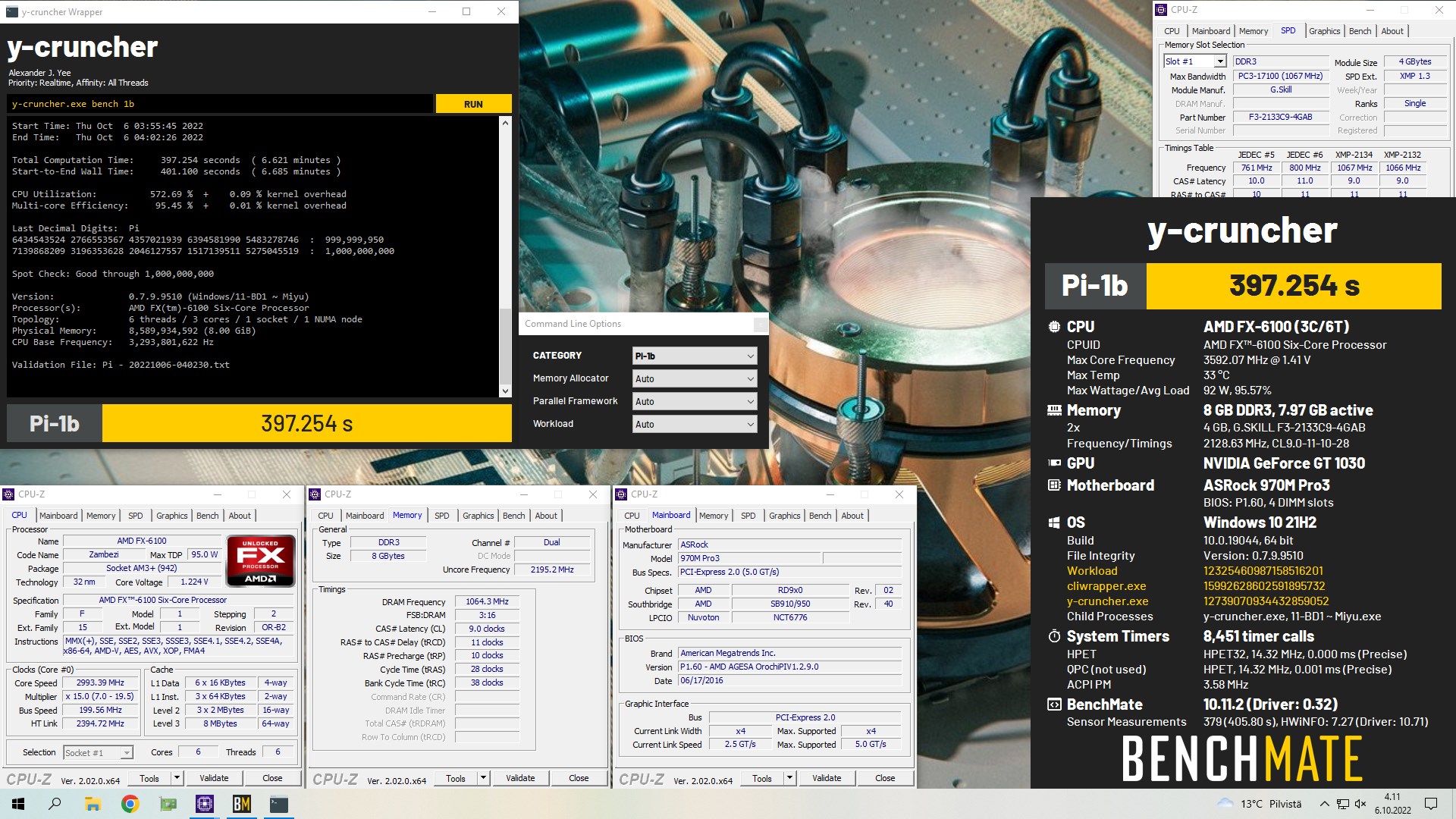Open Parallel Framework dropdown
This screenshot has width=1456, height=819.
tap(695, 401)
